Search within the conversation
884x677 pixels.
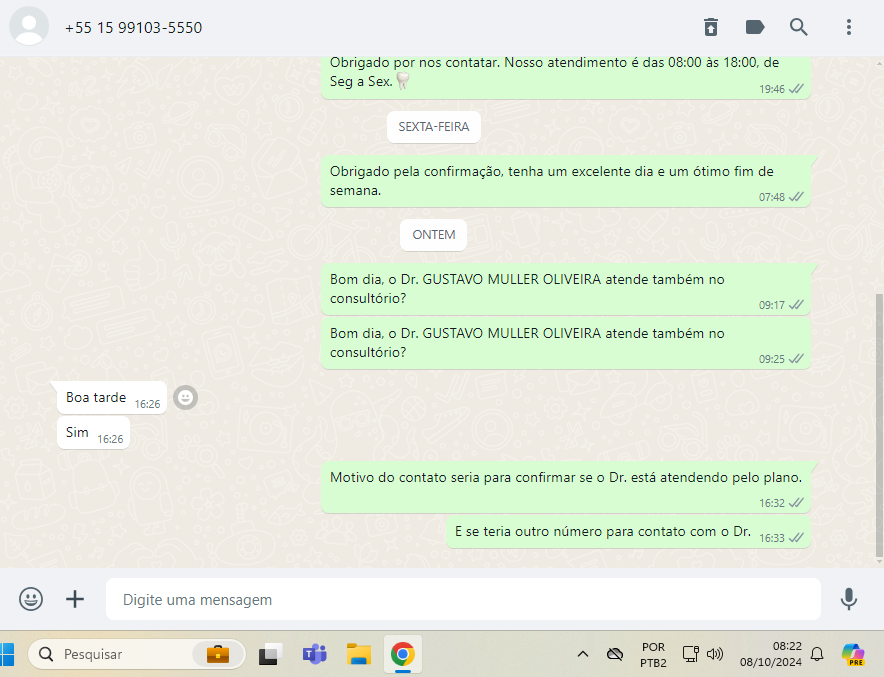798,27
